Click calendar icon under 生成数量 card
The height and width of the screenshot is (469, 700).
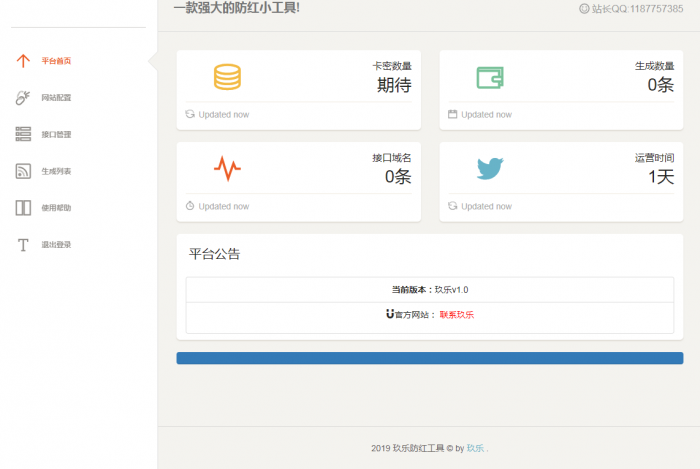click(452, 114)
